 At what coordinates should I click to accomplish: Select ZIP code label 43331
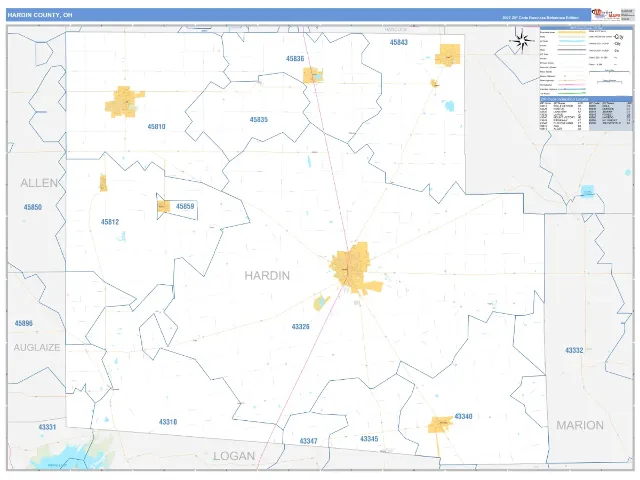47,427
